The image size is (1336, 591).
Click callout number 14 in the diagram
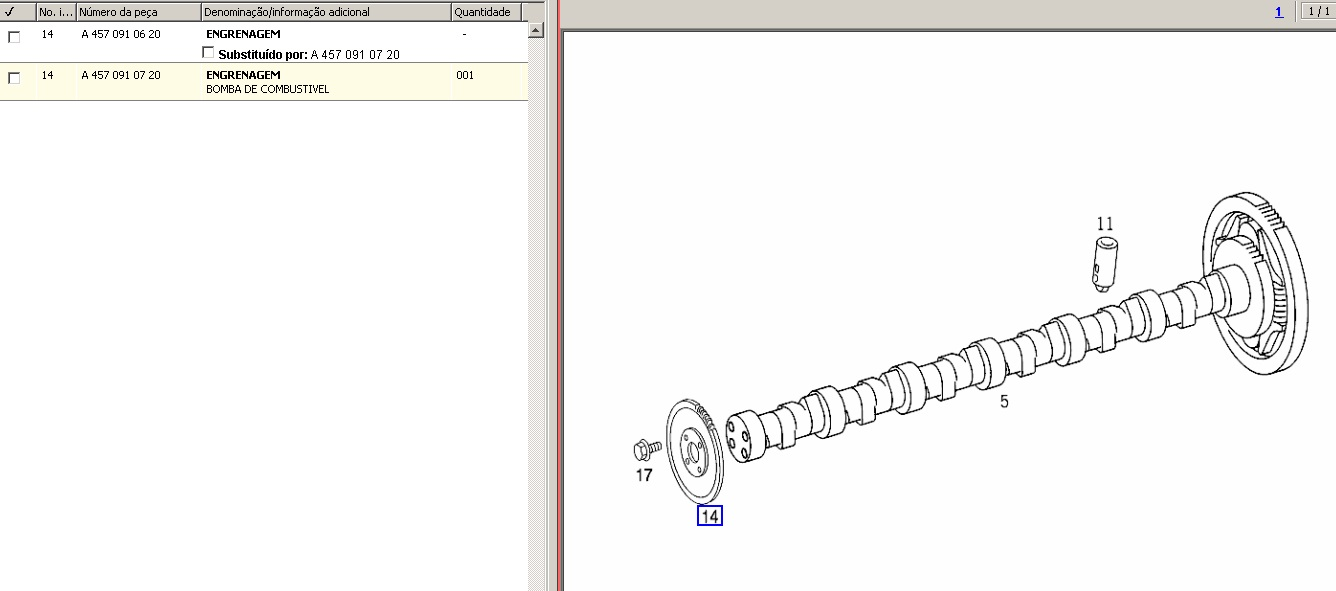pyautogui.click(x=709, y=516)
